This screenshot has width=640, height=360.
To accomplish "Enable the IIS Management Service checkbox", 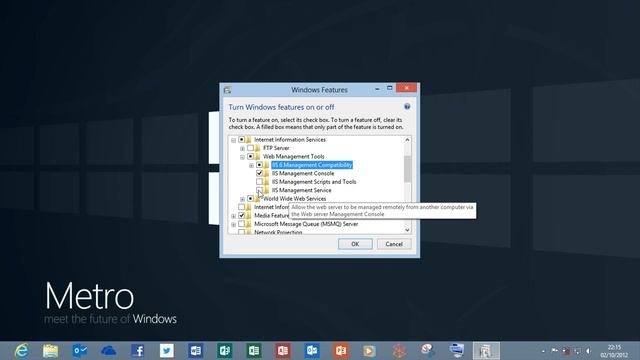I will pyautogui.click(x=259, y=190).
